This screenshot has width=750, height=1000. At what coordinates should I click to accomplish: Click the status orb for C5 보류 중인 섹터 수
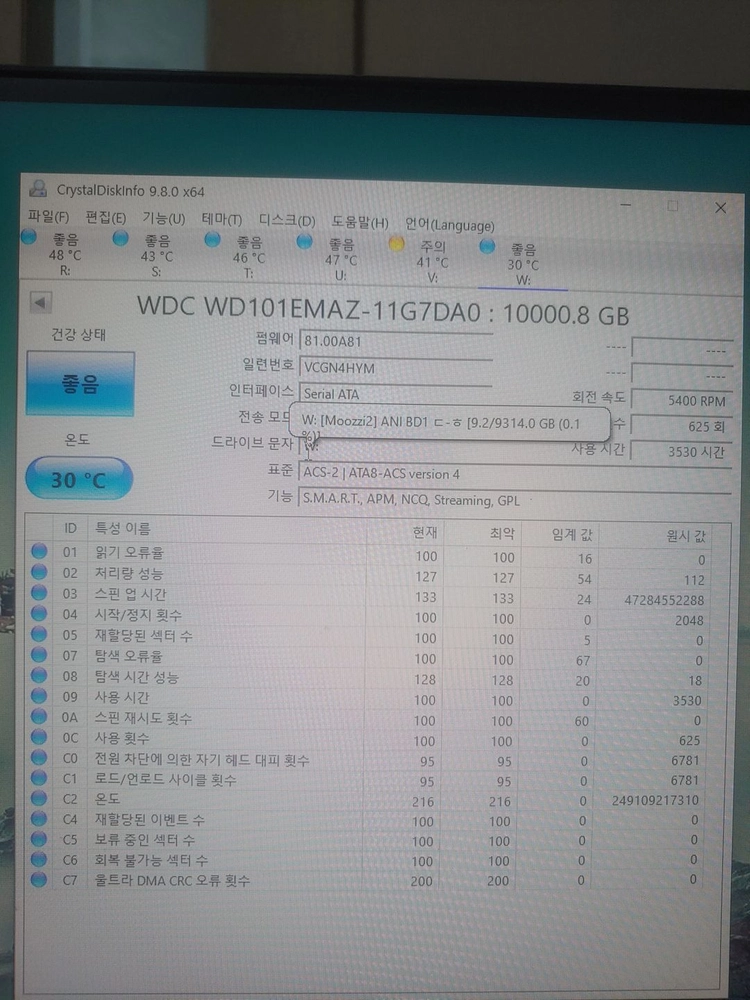click(39, 839)
